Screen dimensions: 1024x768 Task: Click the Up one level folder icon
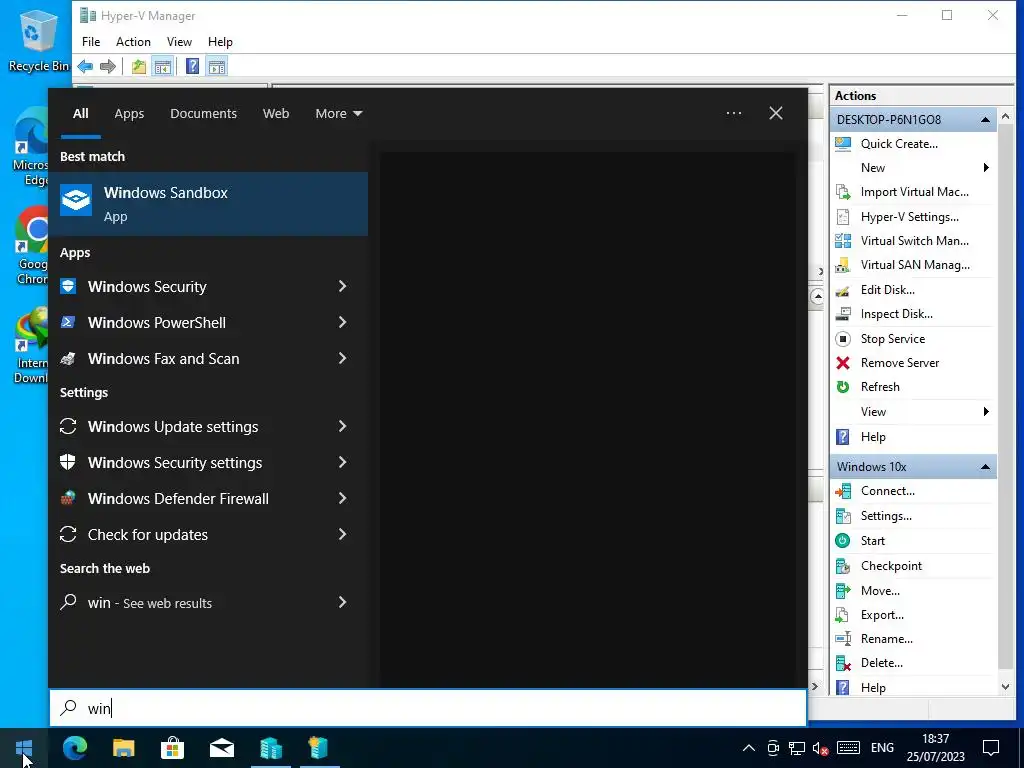(138, 67)
